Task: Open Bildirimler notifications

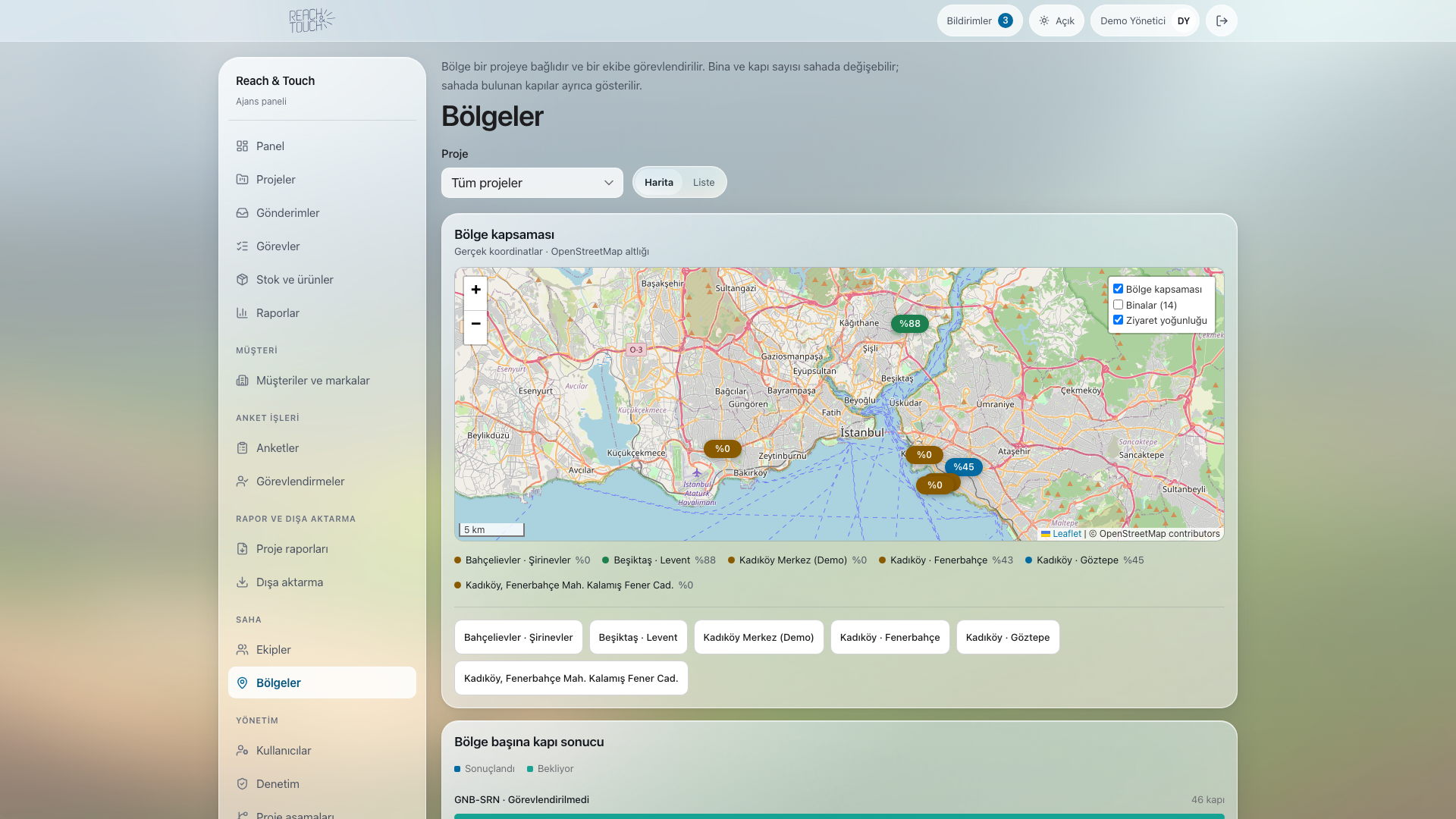Action: point(980,20)
